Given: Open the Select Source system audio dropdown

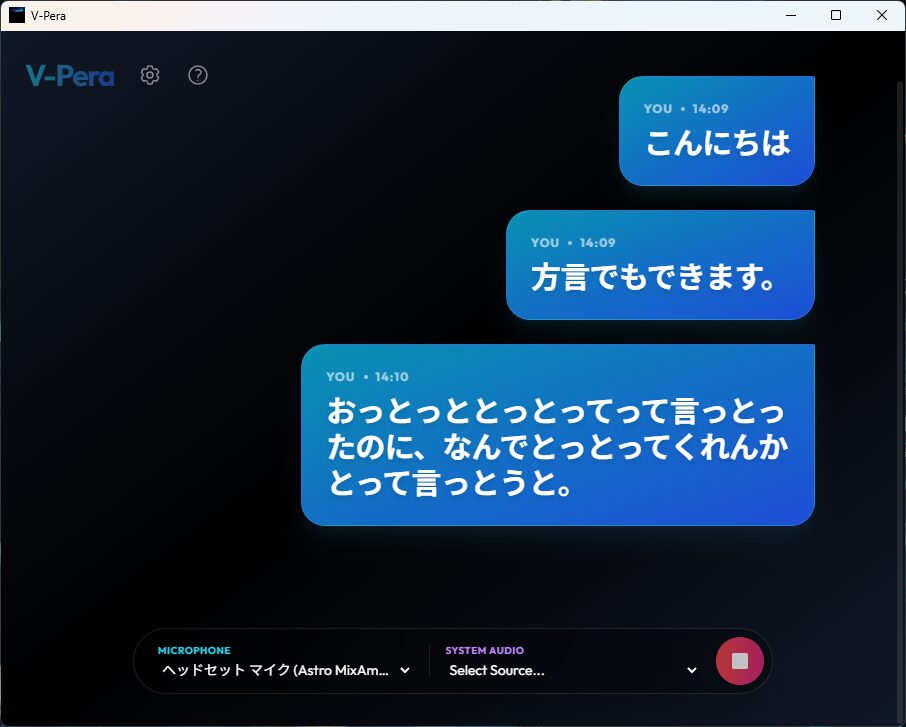Looking at the screenshot, I should pyautogui.click(x=560, y=670).
